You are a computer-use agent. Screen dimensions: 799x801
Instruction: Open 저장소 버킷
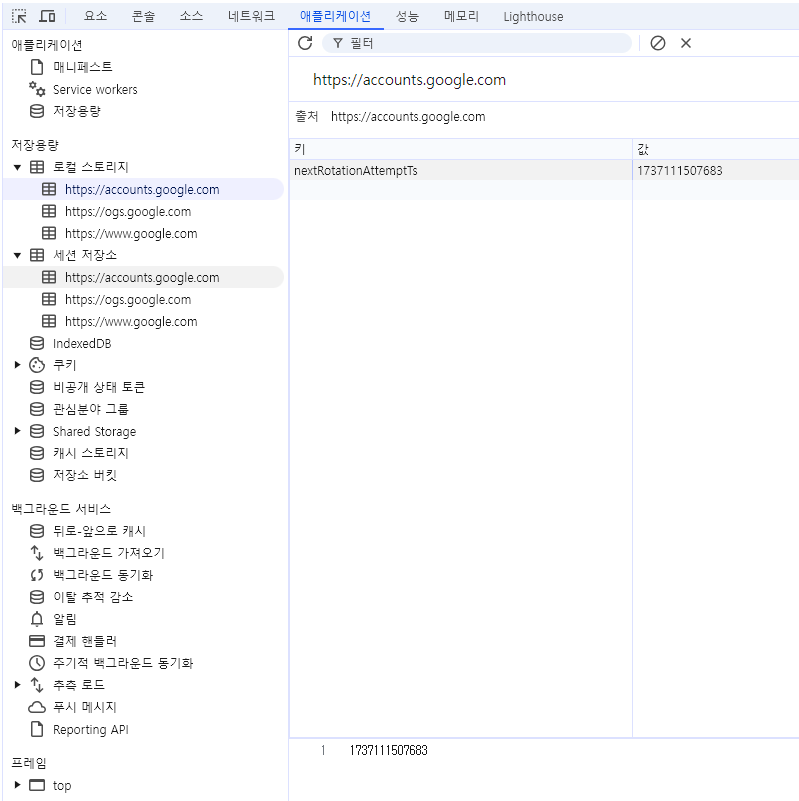pos(85,475)
